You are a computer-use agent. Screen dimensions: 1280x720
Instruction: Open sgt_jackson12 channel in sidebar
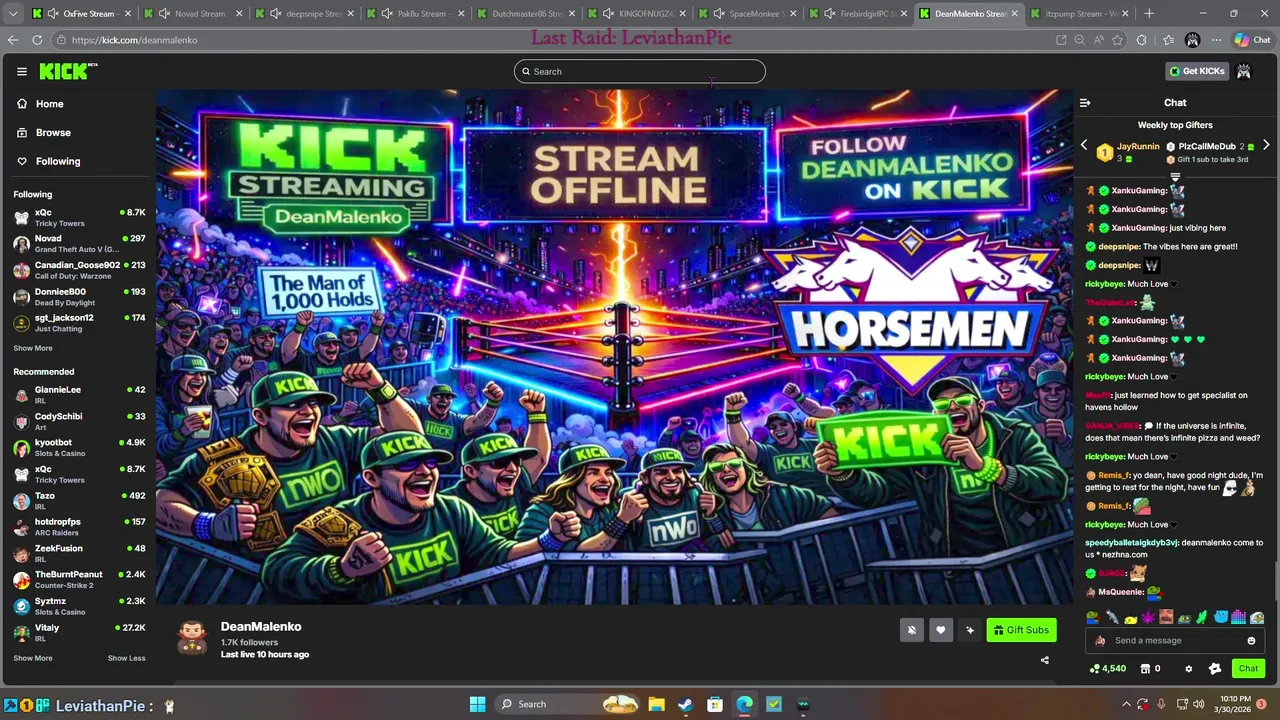pyautogui.click(x=80, y=323)
